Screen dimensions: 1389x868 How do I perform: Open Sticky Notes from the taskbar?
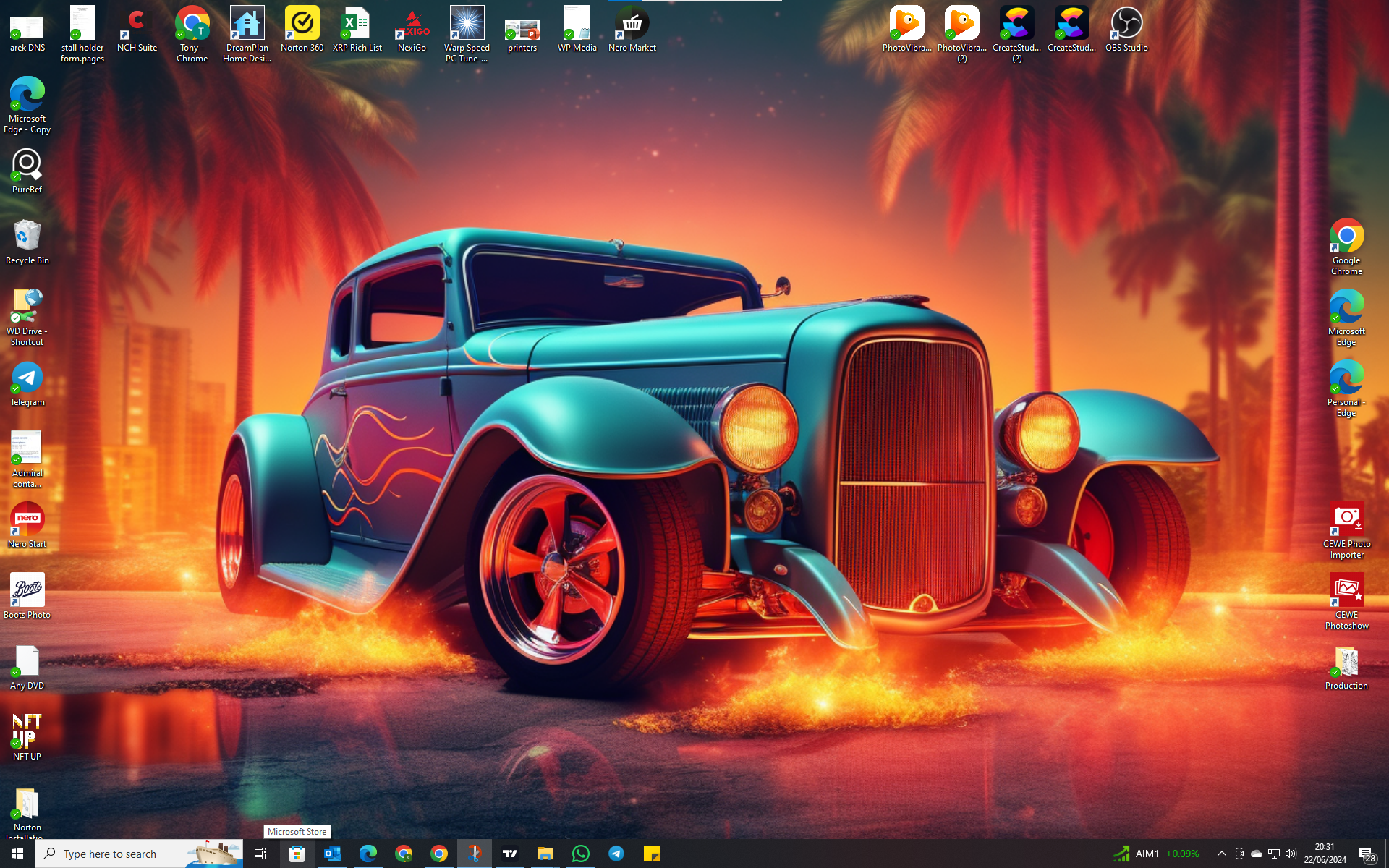[651, 854]
